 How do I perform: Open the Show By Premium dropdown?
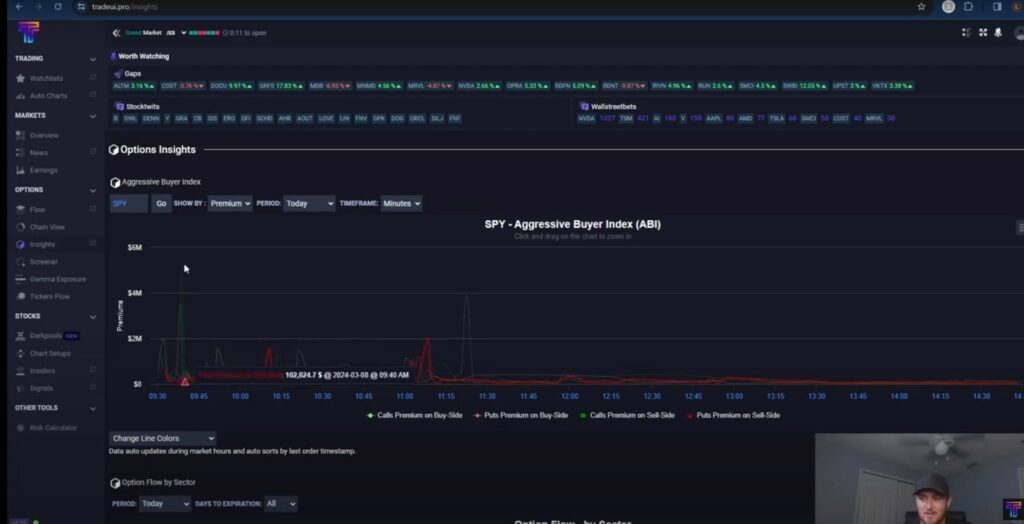pyautogui.click(x=230, y=204)
